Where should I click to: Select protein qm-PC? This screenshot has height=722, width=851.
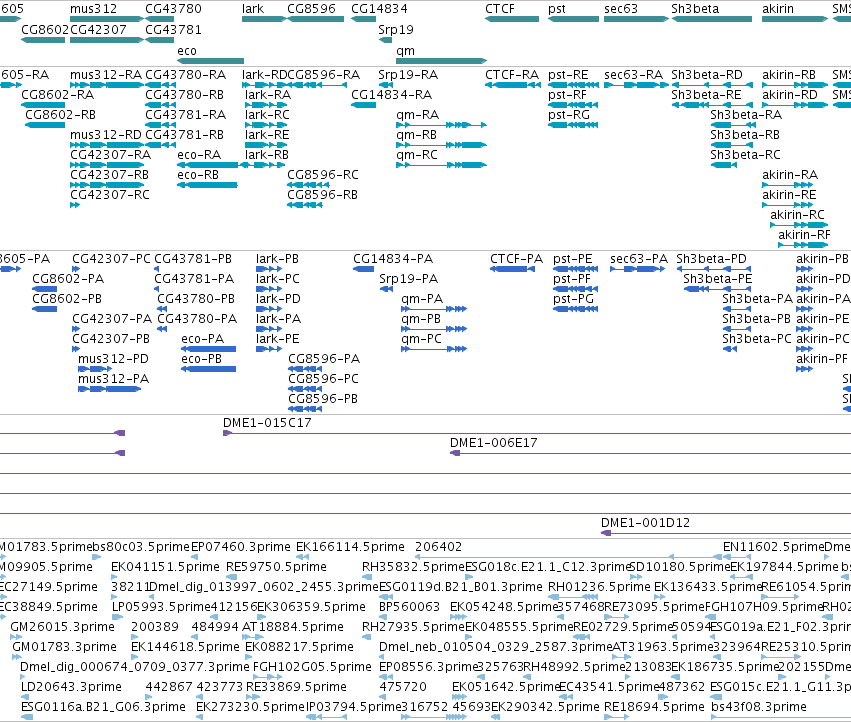(434, 349)
